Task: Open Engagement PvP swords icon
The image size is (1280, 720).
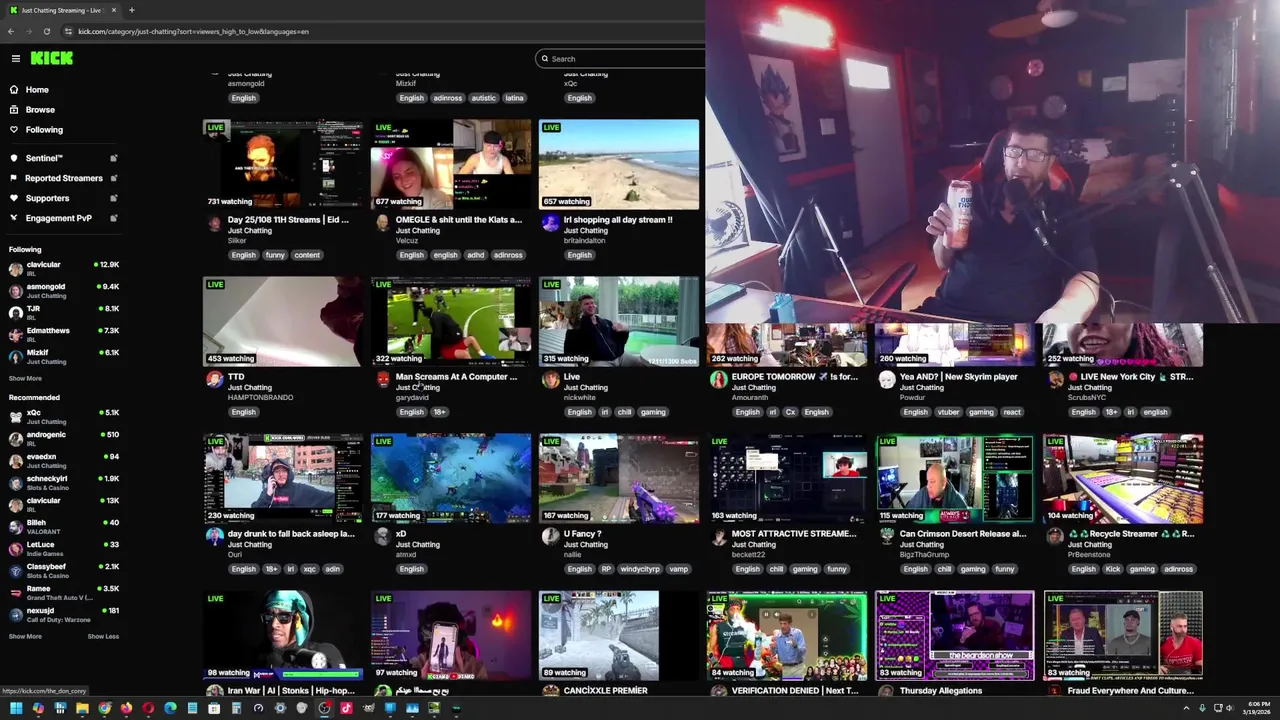Action: point(14,218)
